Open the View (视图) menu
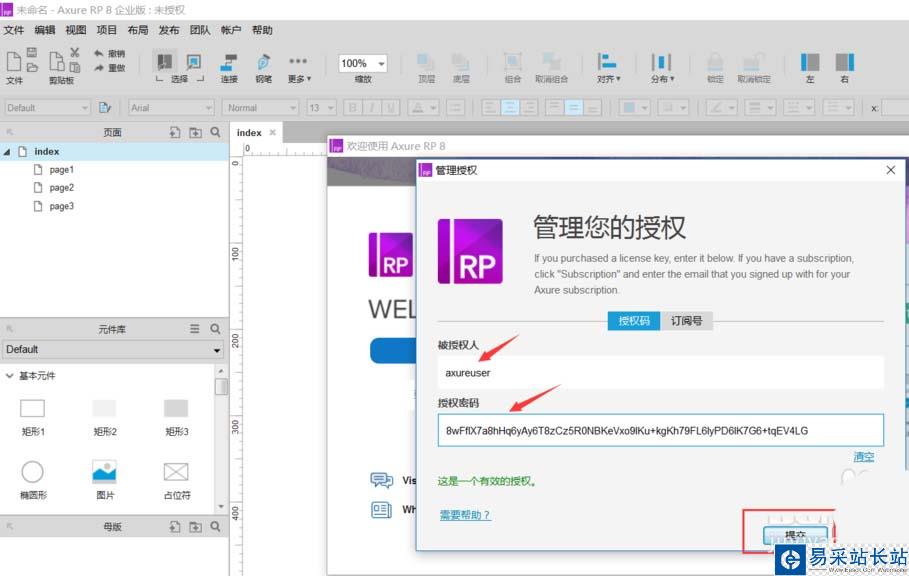Viewport: 909px width, 576px height. (75, 30)
